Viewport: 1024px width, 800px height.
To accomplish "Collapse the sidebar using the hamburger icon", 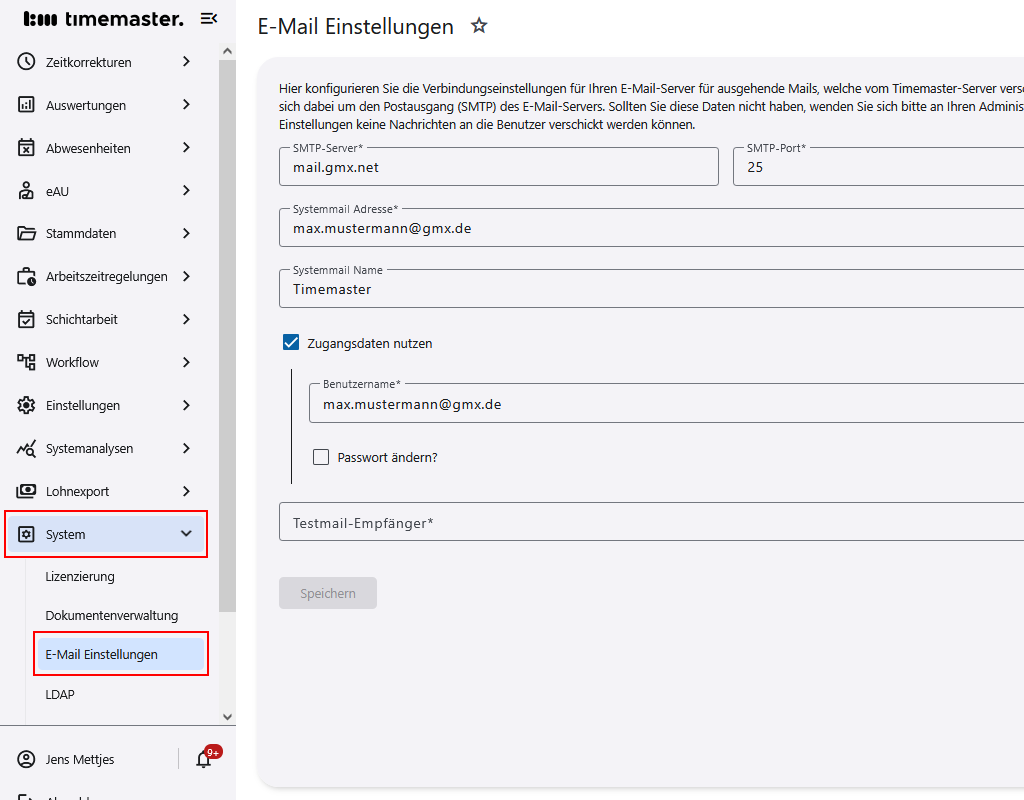I will tap(209, 18).
